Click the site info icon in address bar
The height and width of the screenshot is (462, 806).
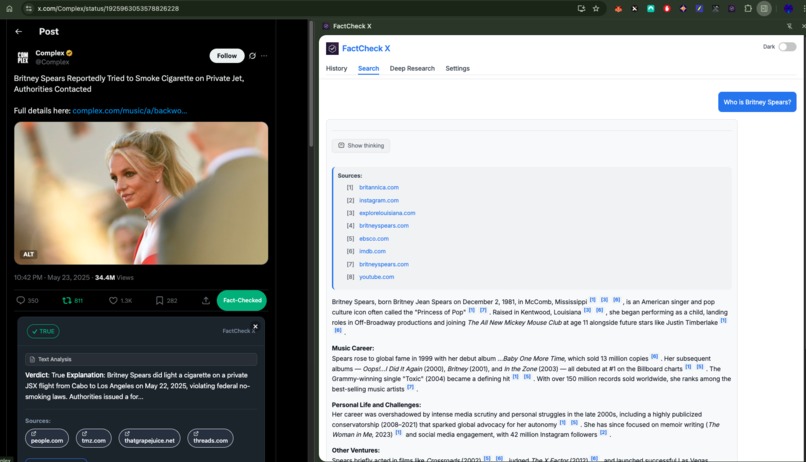pos(29,8)
